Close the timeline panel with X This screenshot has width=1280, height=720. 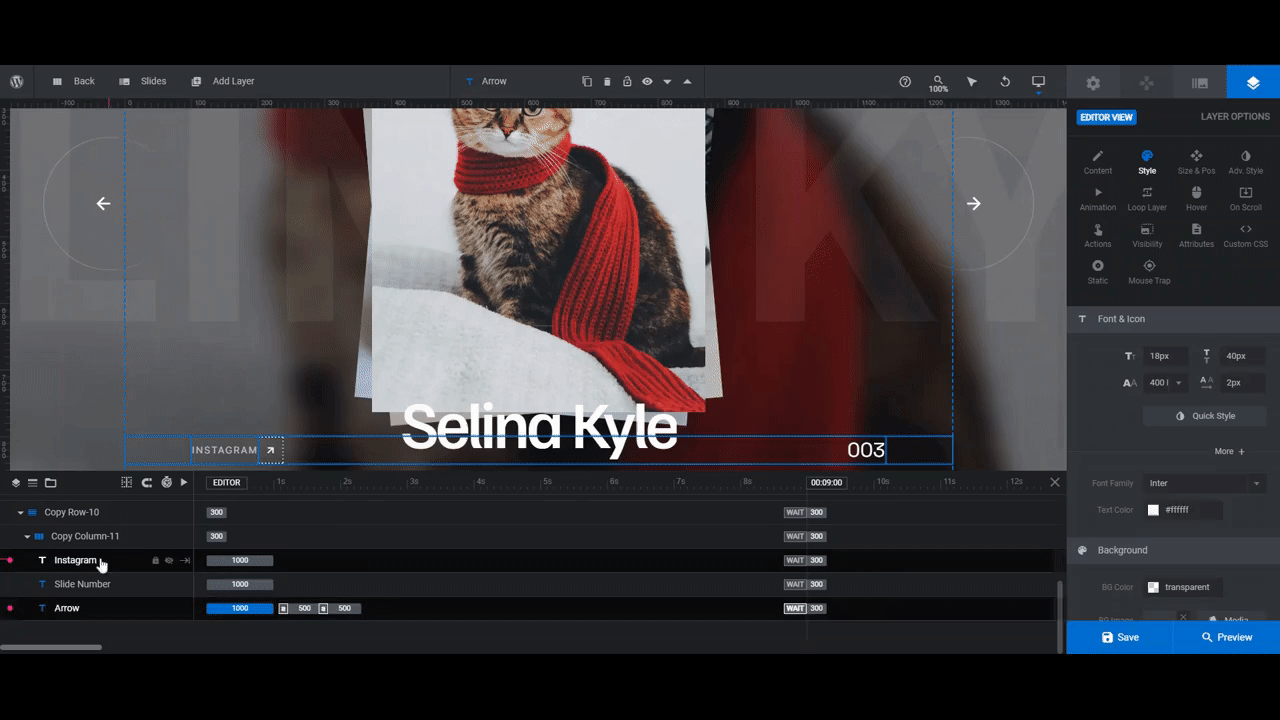[1055, 482]
